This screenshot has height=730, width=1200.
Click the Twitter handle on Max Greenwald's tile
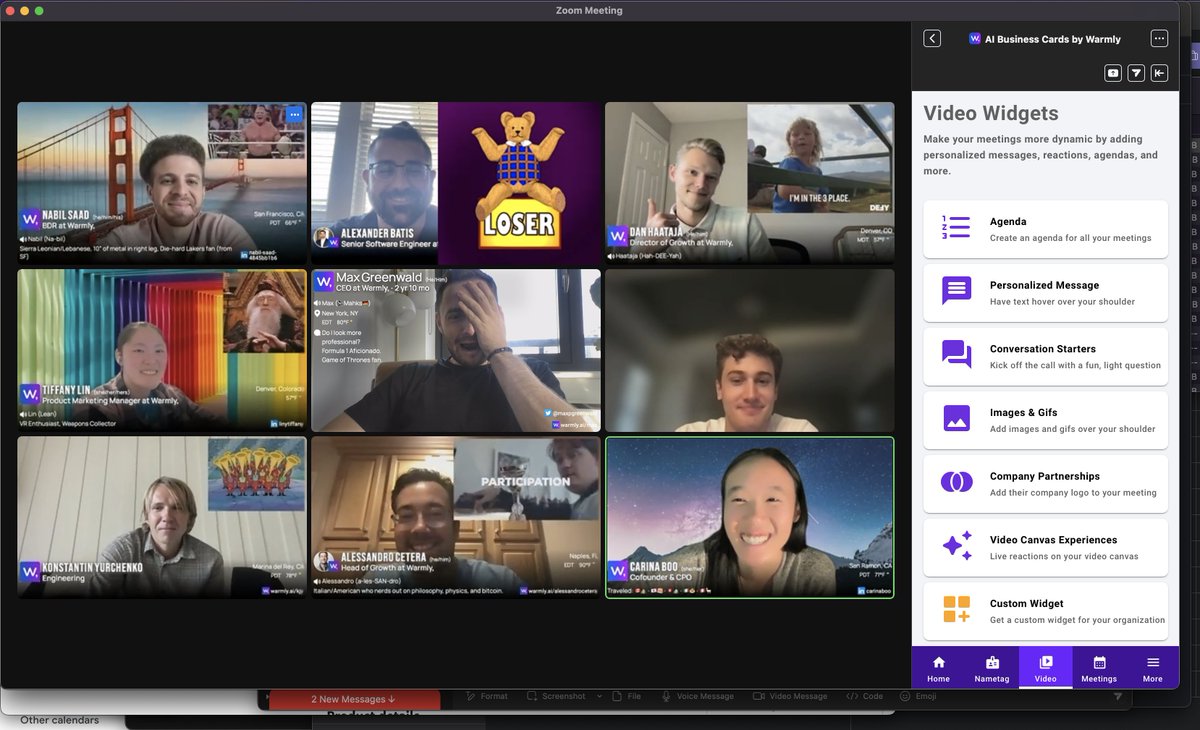click(x=570, y=413)
